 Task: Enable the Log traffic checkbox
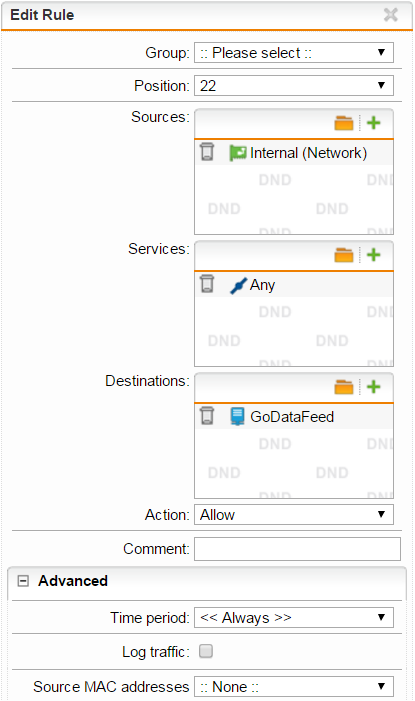coord(206,651)
